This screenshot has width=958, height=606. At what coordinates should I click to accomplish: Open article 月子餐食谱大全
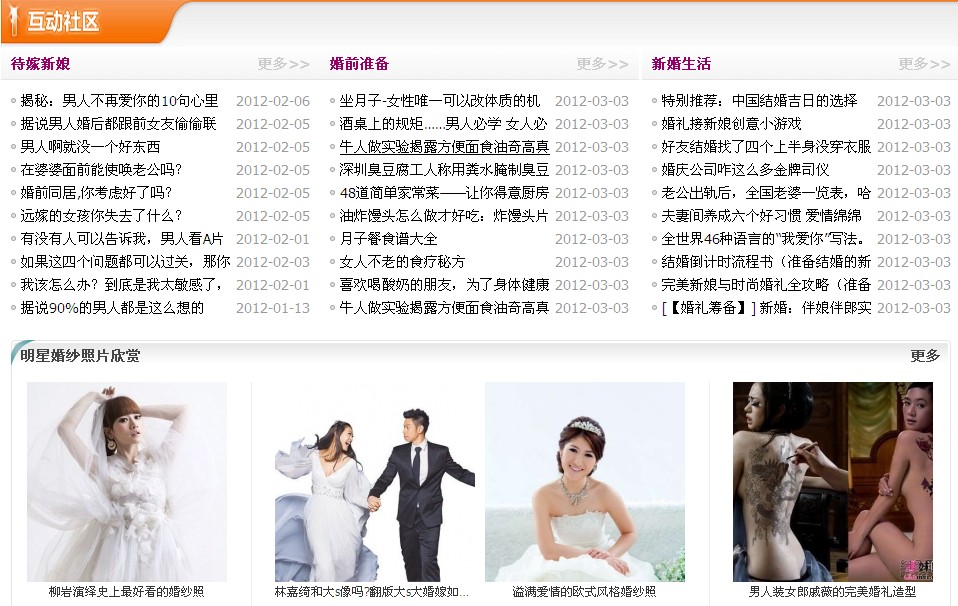tap(389, 239)
